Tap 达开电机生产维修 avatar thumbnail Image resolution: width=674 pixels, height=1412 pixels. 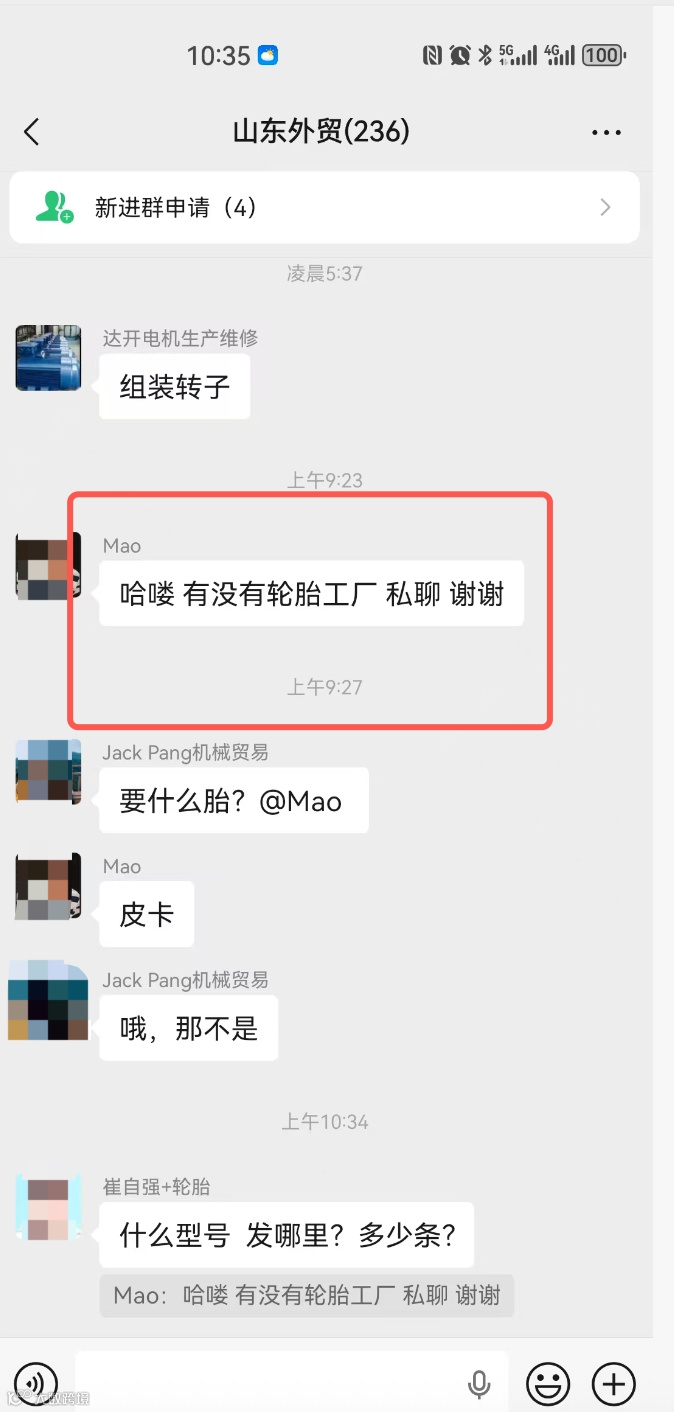pyautogui.click(x=48, y=358)
